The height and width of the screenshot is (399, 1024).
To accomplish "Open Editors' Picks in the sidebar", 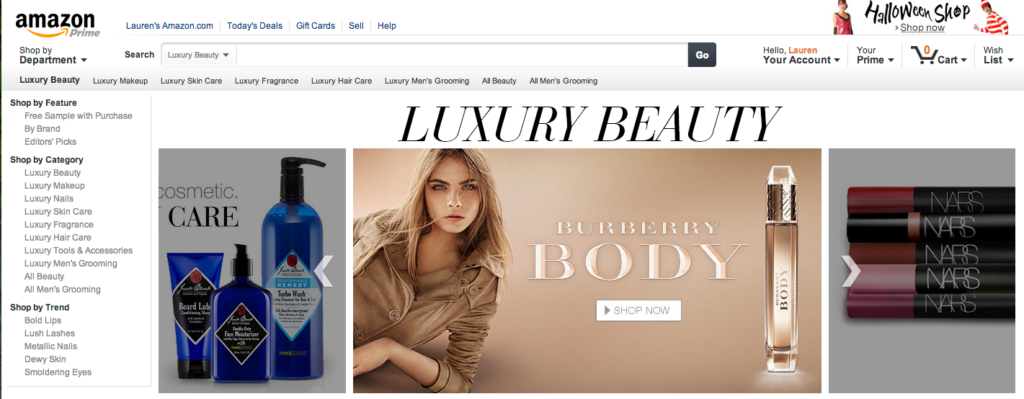I will [50, 142].
